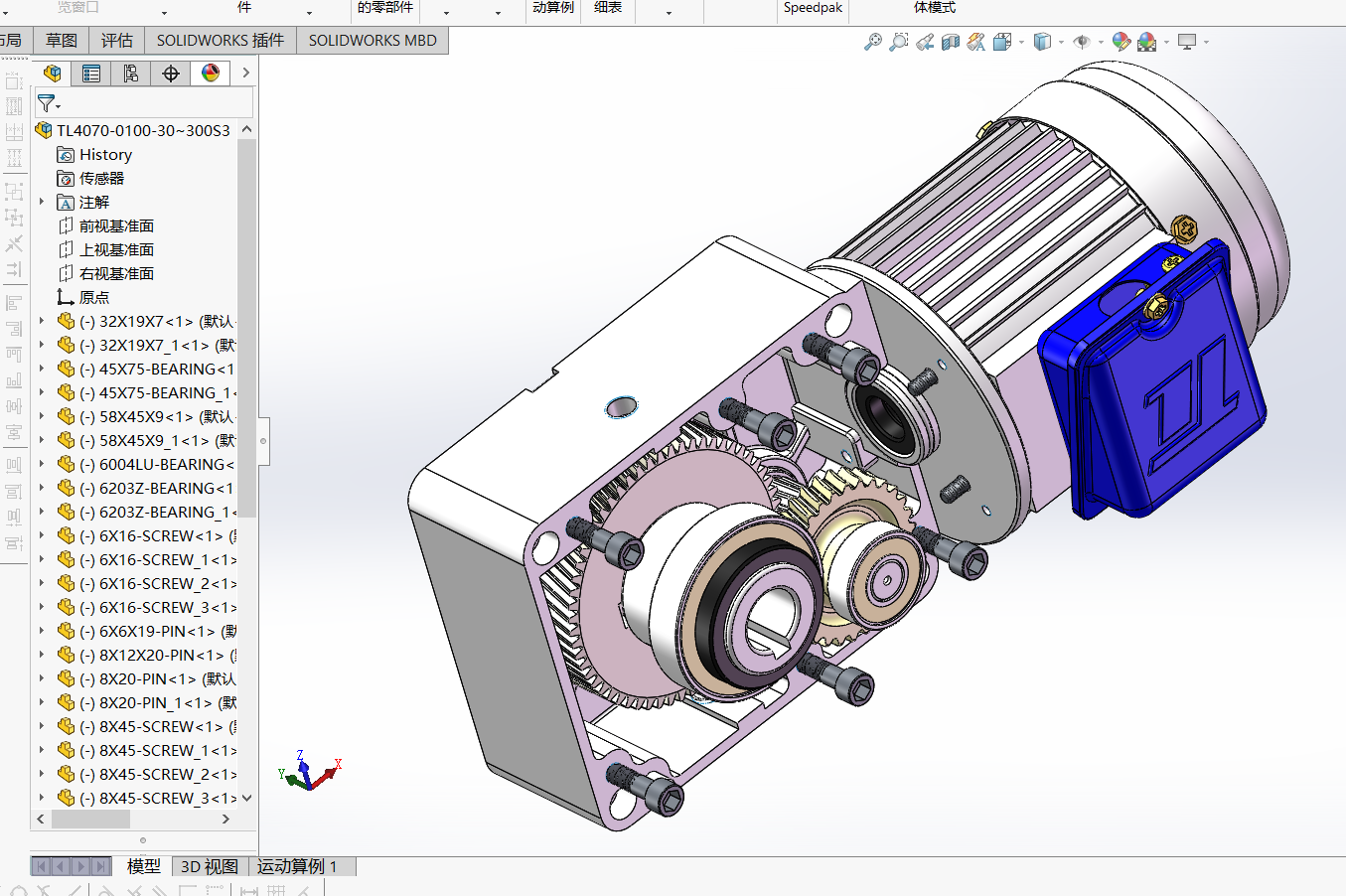Jump to the last bottom tab
The image size is (1346, 896).
(x=100, y=866)
